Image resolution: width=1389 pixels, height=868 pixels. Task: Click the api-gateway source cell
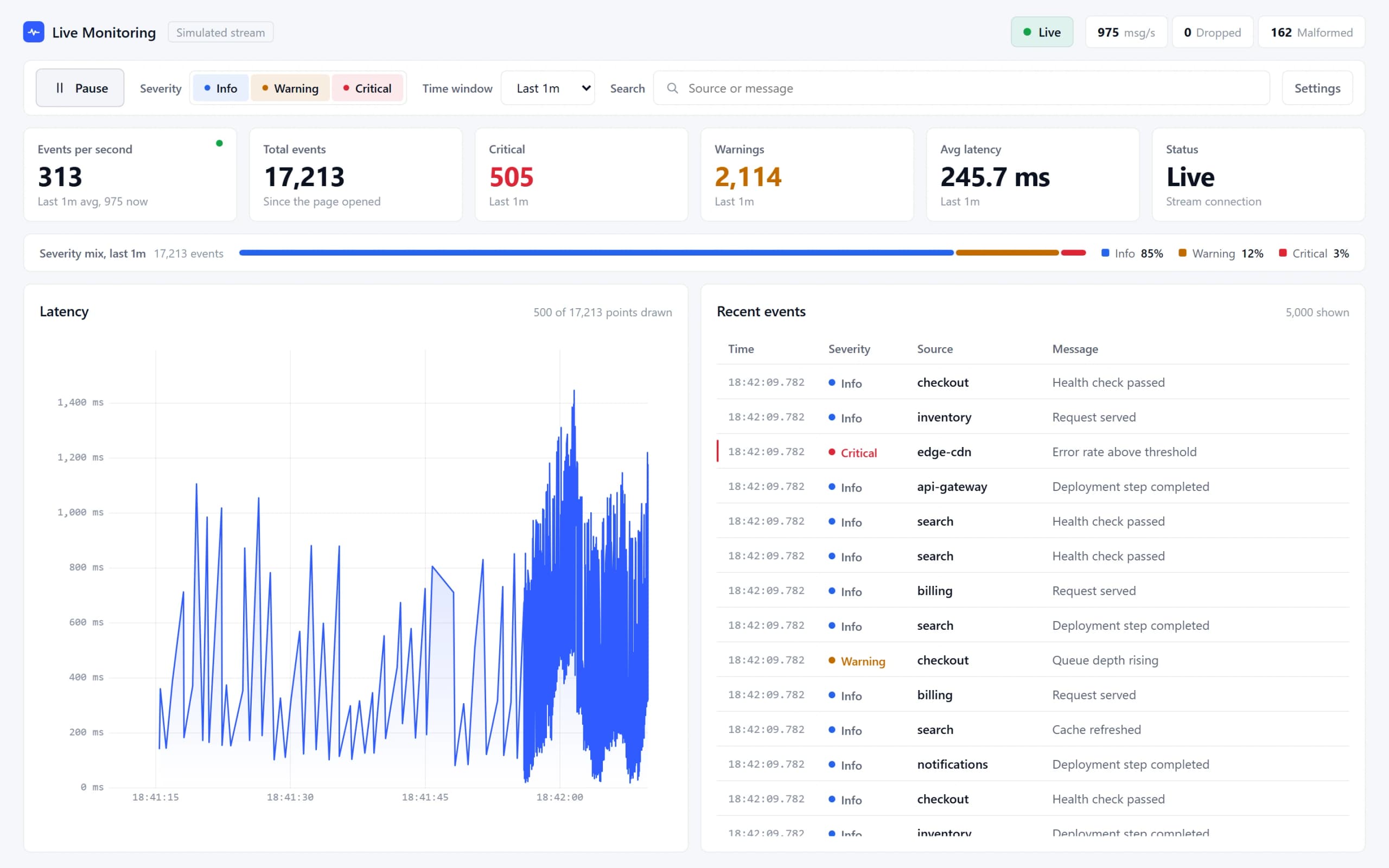[x=952, y=487]
